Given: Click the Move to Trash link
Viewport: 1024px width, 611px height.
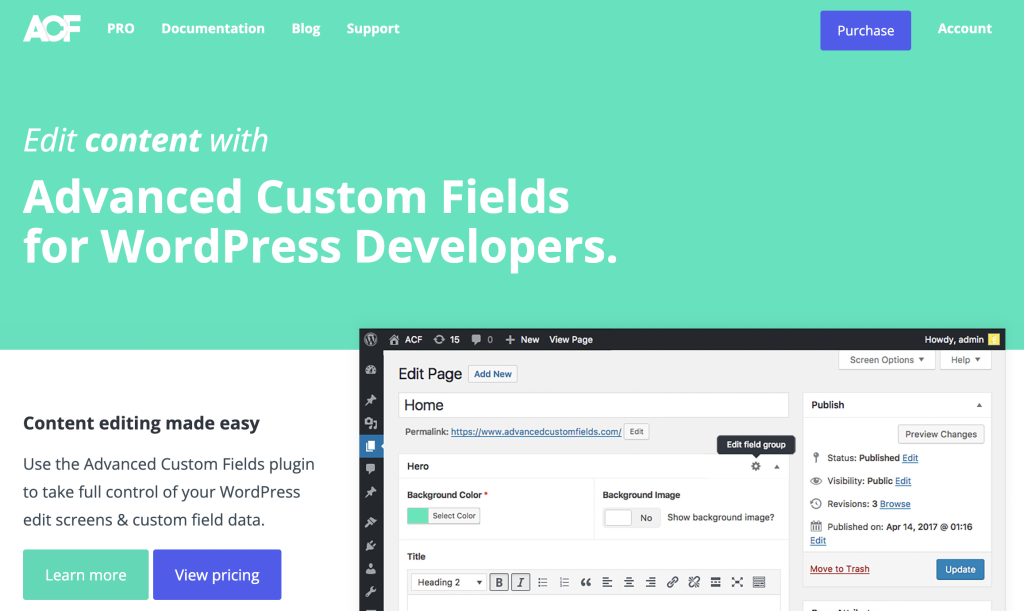Looking at the screenshot, I should coord(839,569).
